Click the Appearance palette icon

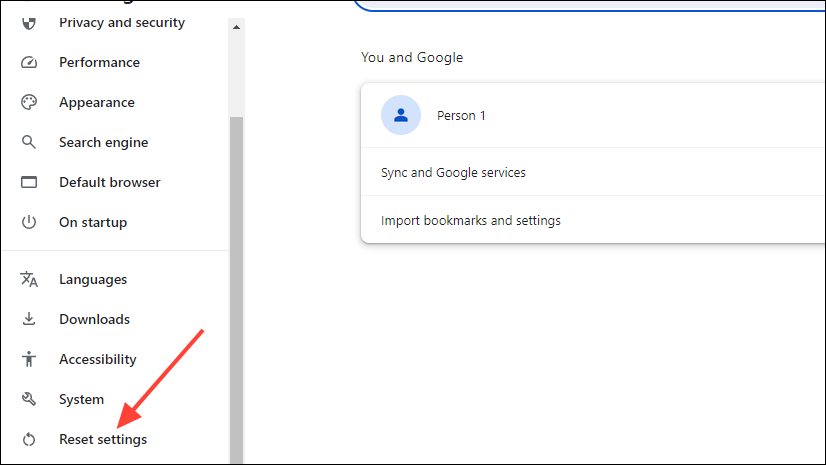[x=29, y=102]
